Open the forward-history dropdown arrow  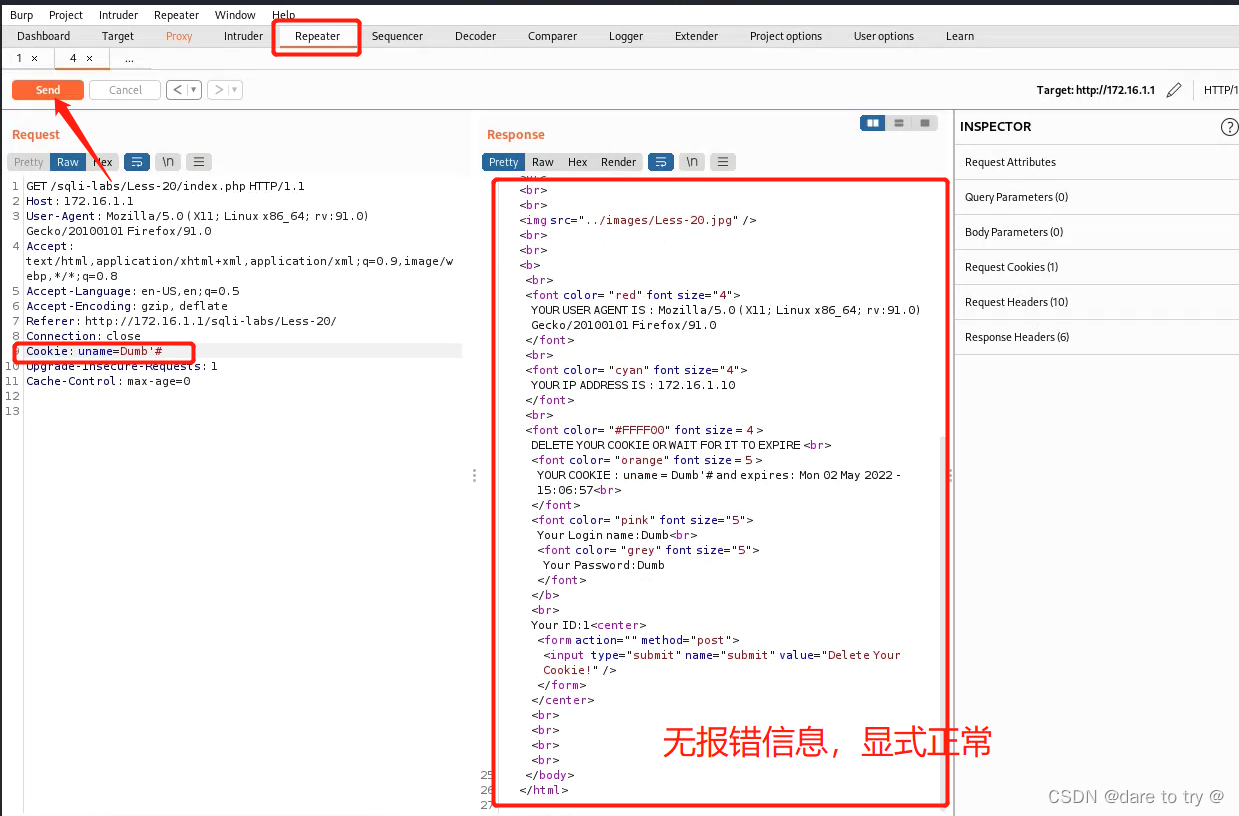(235, 90)
